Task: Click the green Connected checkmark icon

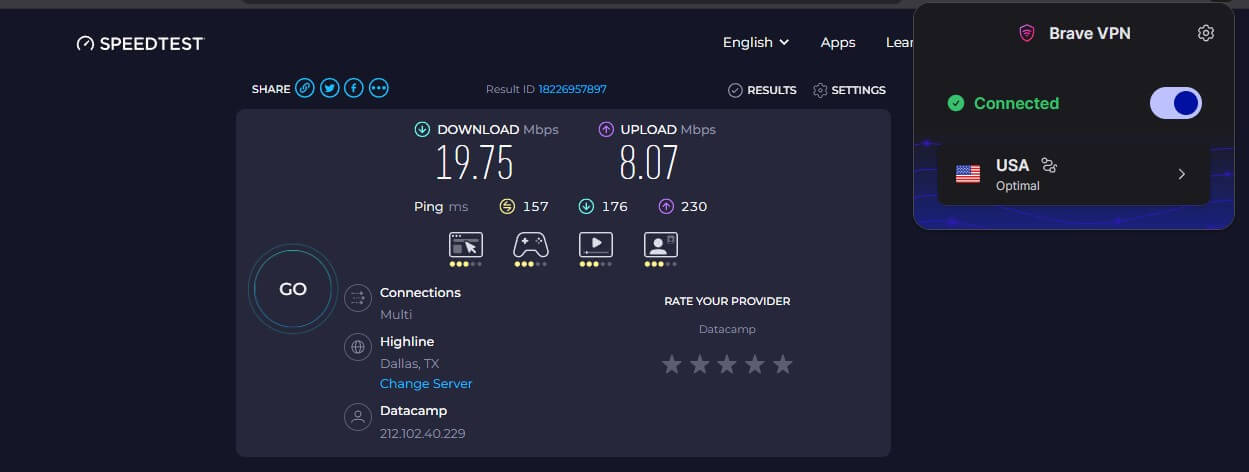Action: pos(956,103)
